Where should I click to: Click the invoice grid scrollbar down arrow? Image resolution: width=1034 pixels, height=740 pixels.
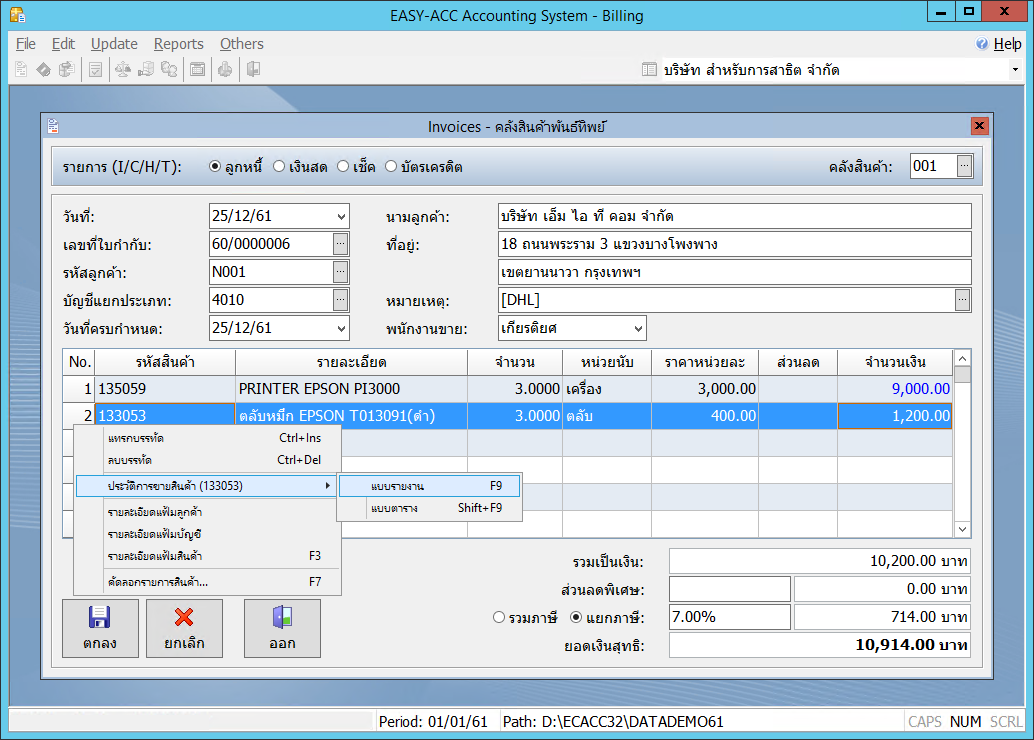click(x=962, y=529)
